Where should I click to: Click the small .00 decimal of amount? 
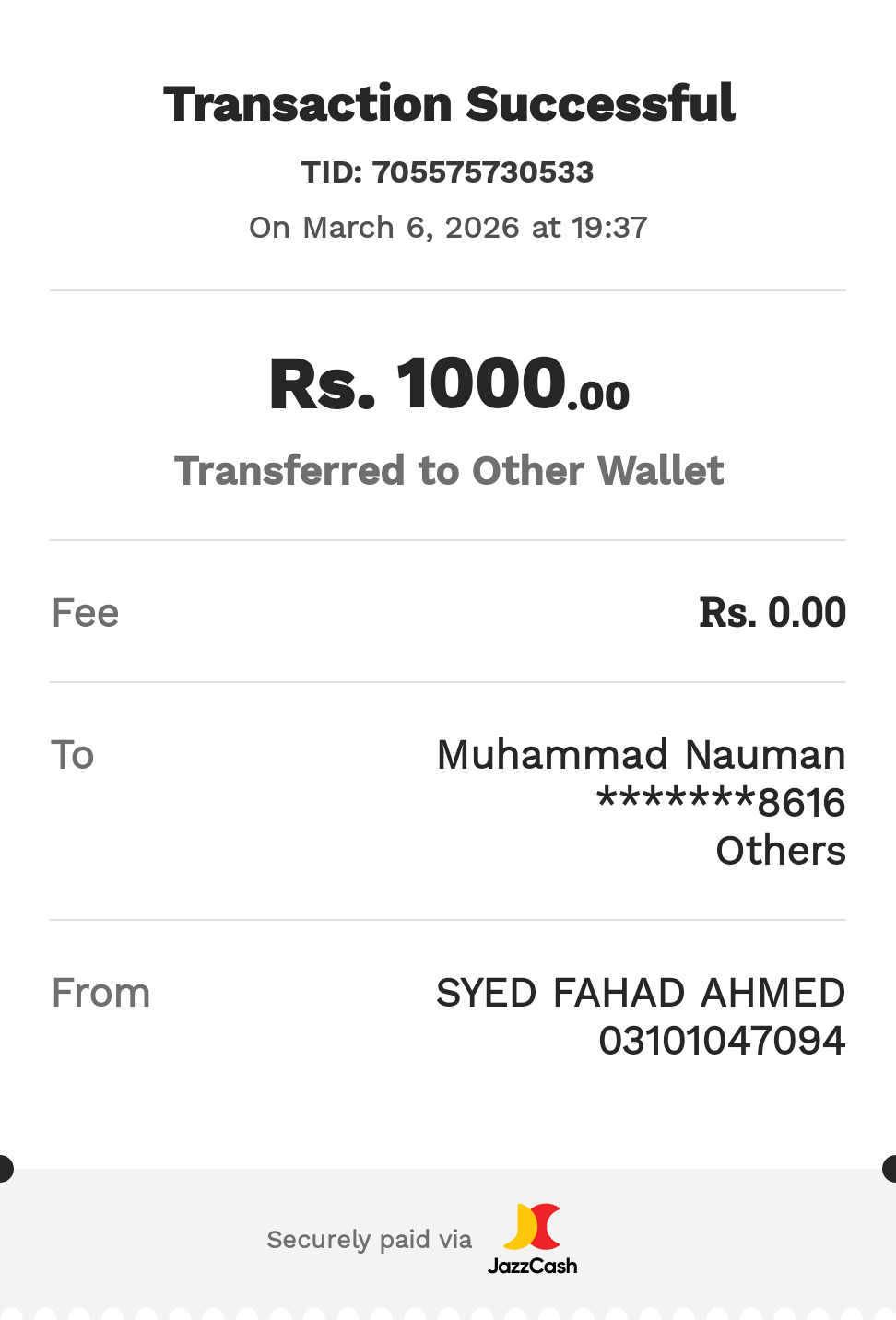(599, 396)
